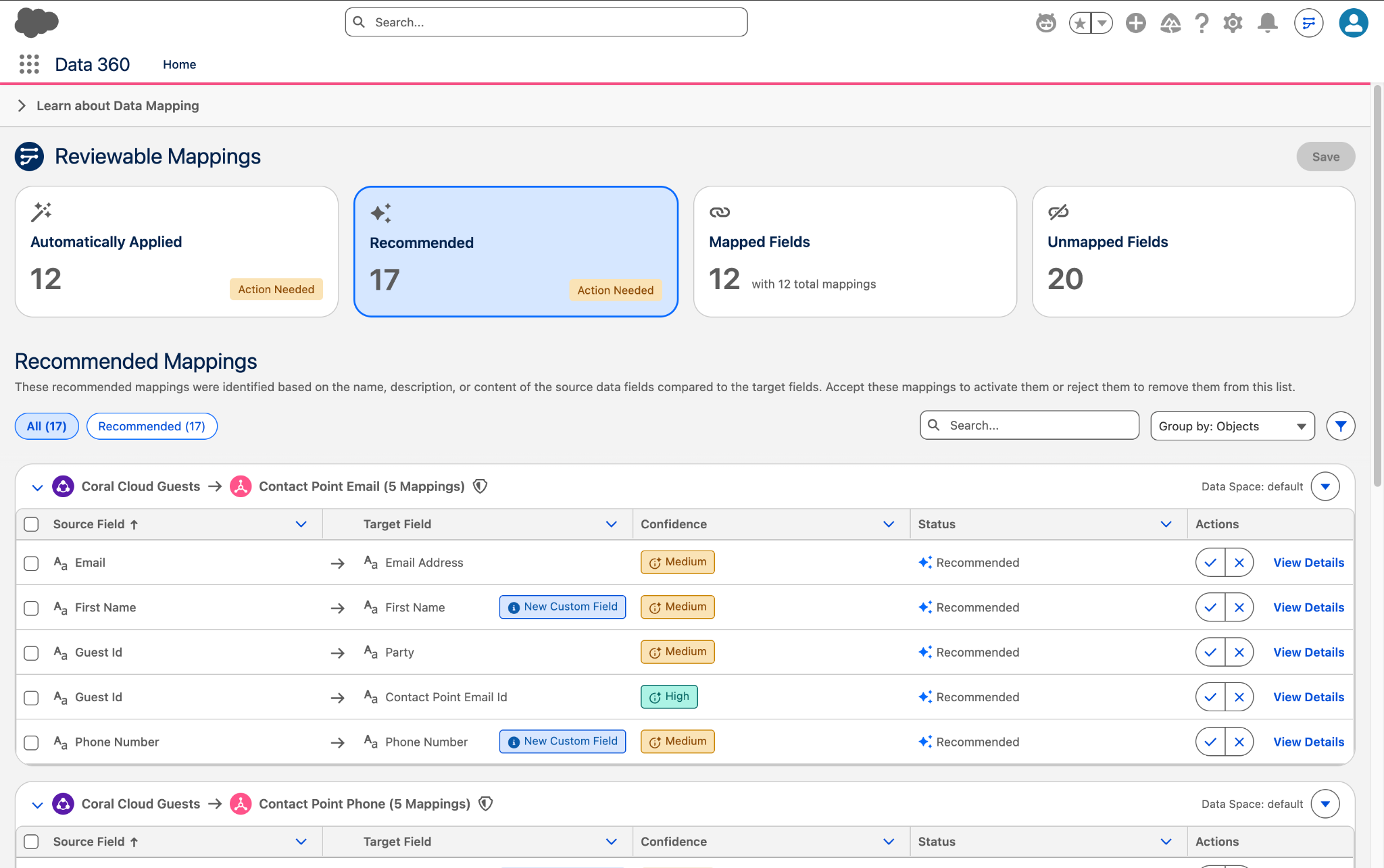Screen dimensions: 1384x868
Task: Select the Unmapped Fields card
Action: point(1193,251)
